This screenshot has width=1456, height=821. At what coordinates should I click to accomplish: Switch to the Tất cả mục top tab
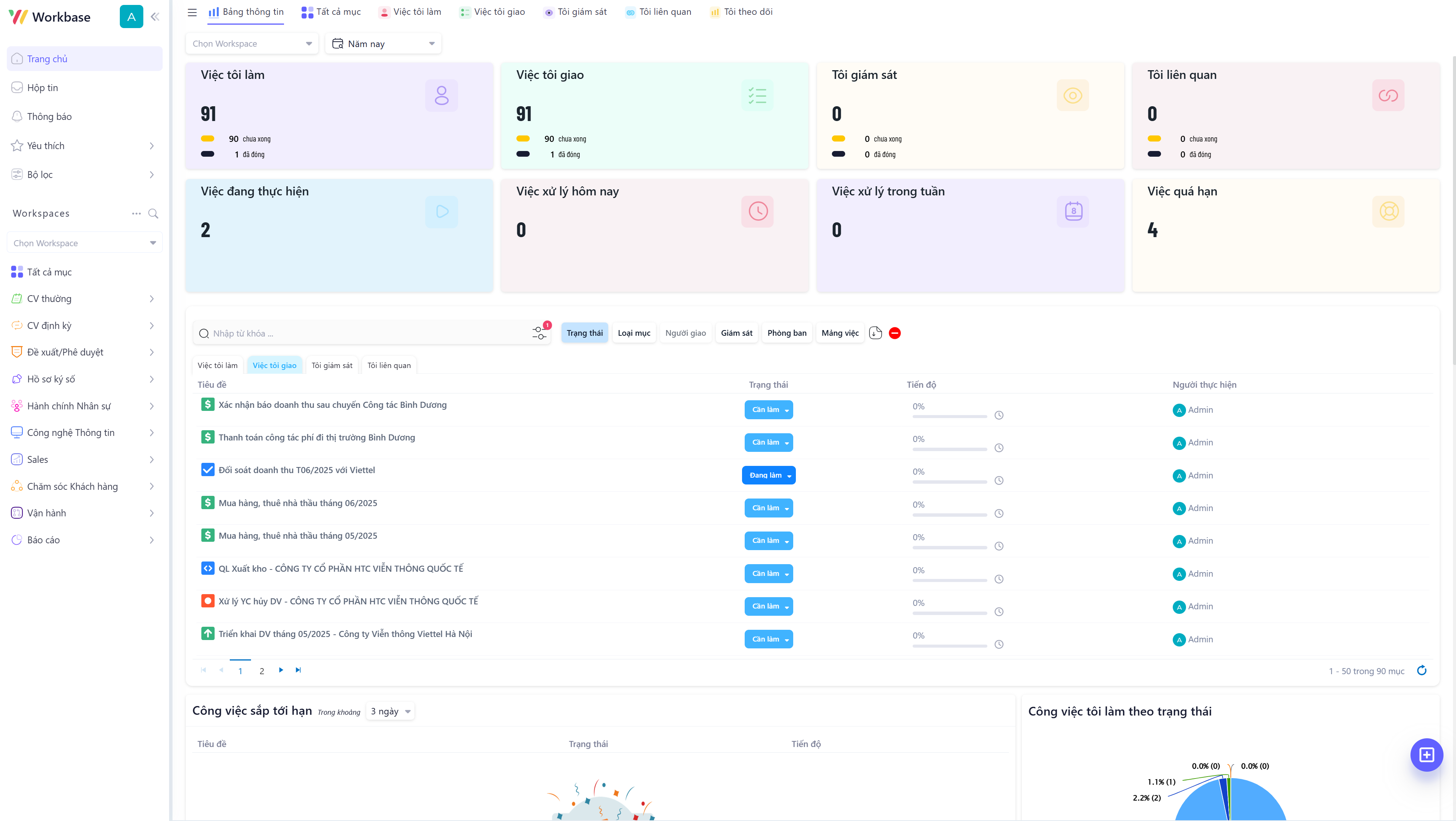(x=331, y=12)
